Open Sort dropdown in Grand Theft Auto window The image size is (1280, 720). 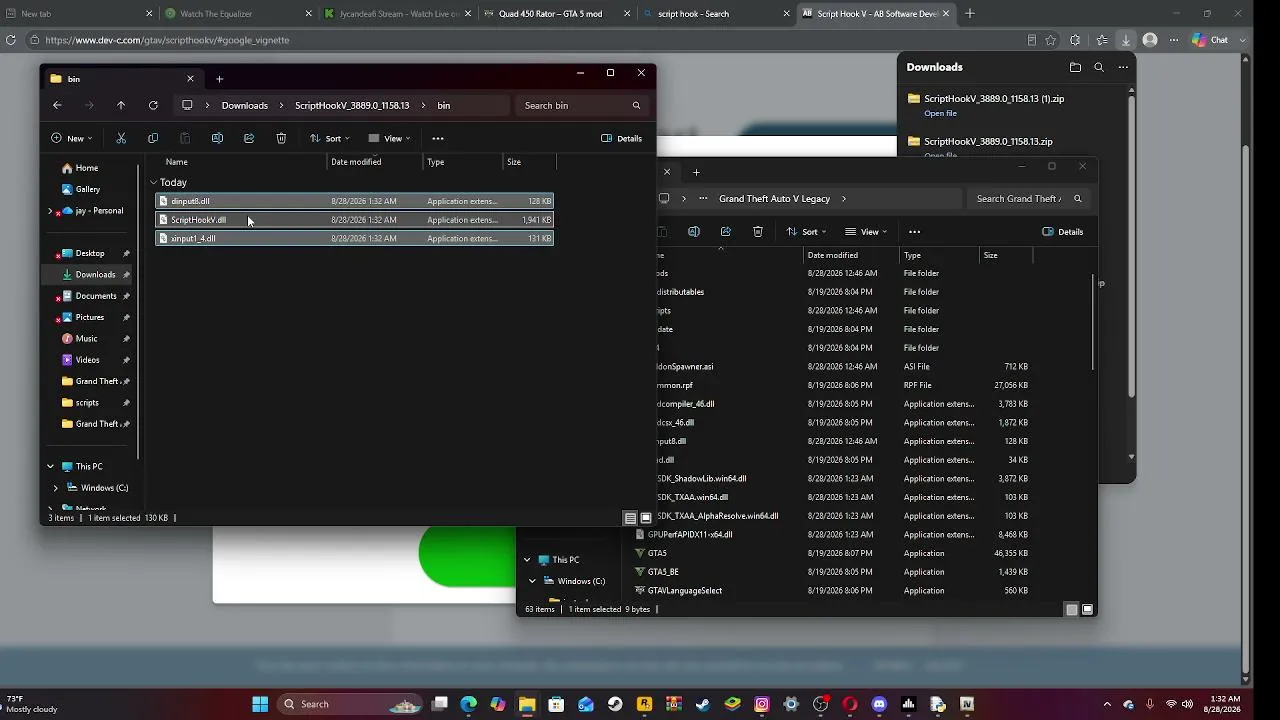pos(806,232)
